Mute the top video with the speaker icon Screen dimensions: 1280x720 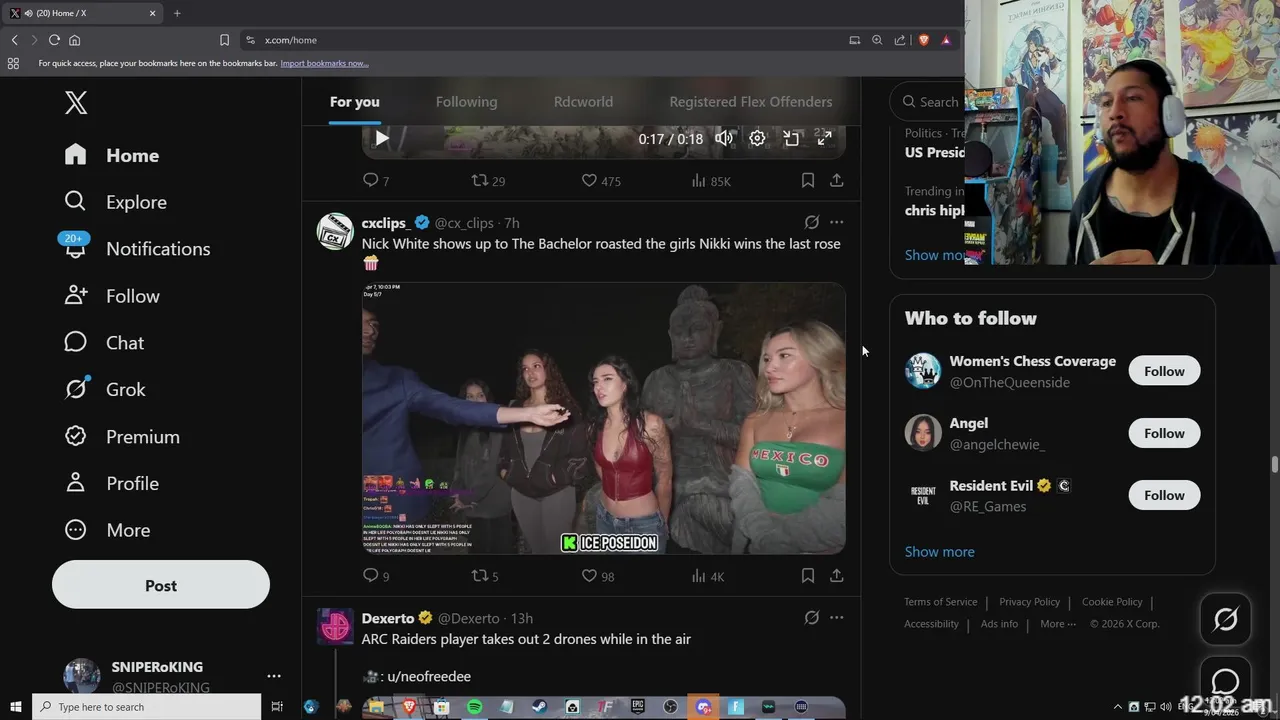point(724,139)
